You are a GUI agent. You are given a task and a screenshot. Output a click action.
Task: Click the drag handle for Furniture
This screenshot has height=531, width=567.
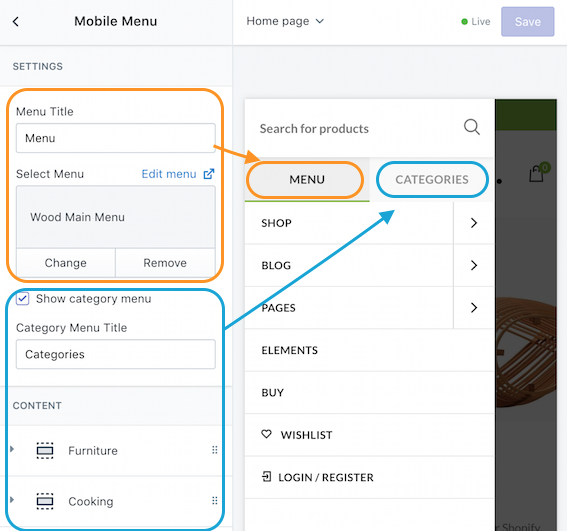click(215, 450)
